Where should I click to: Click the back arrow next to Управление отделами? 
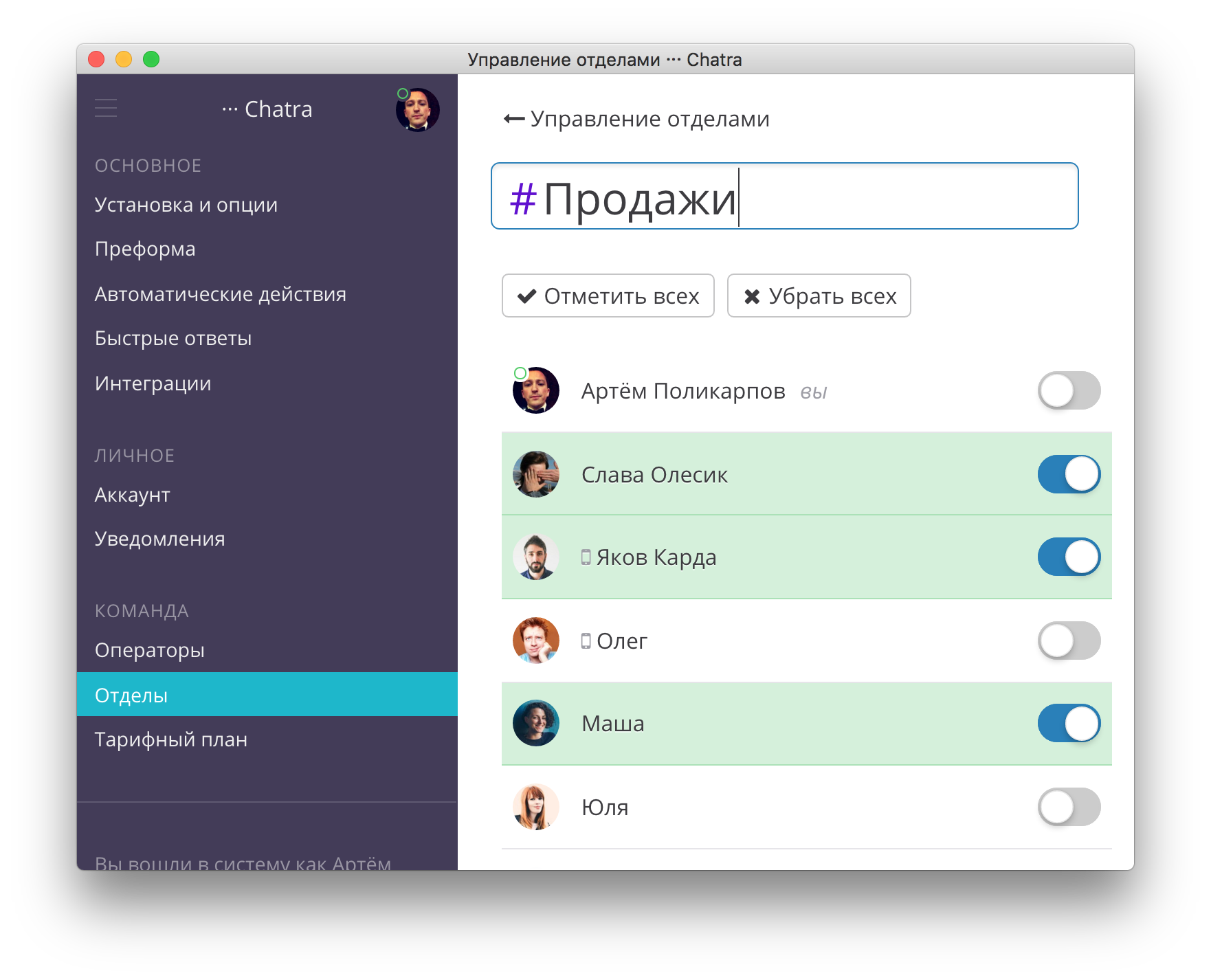[x=513, y=119]
